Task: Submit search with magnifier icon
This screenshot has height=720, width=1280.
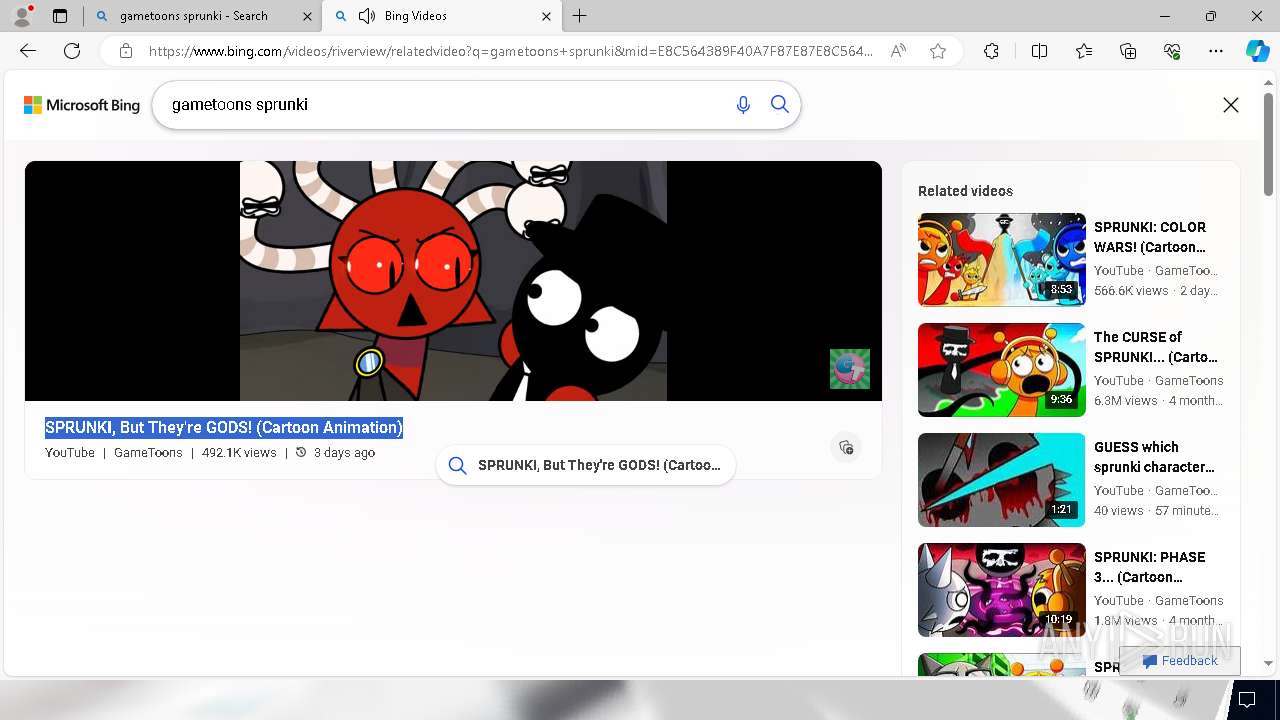Action: (780, 105)
